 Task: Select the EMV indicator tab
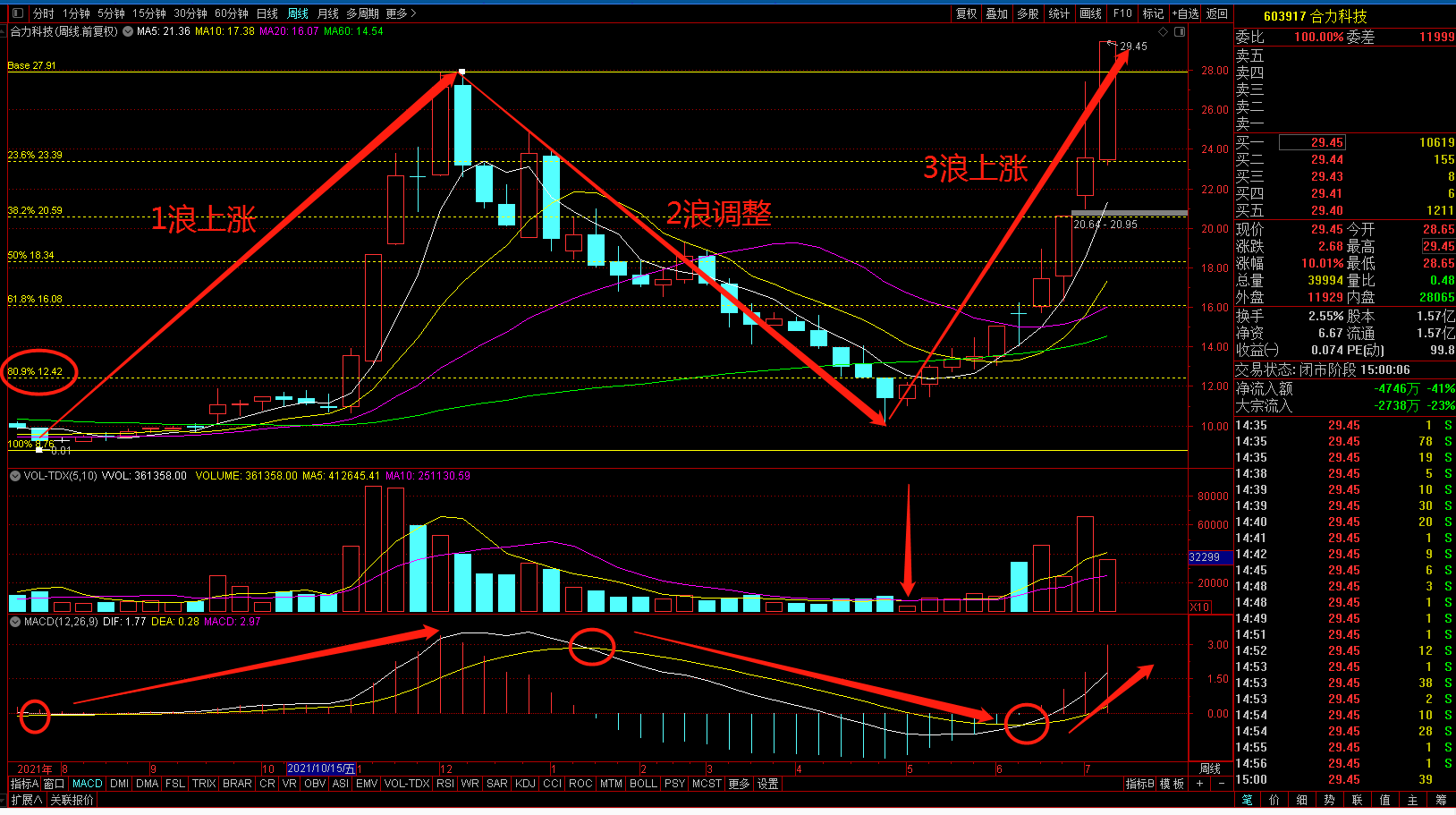click(x=367, y=784)
